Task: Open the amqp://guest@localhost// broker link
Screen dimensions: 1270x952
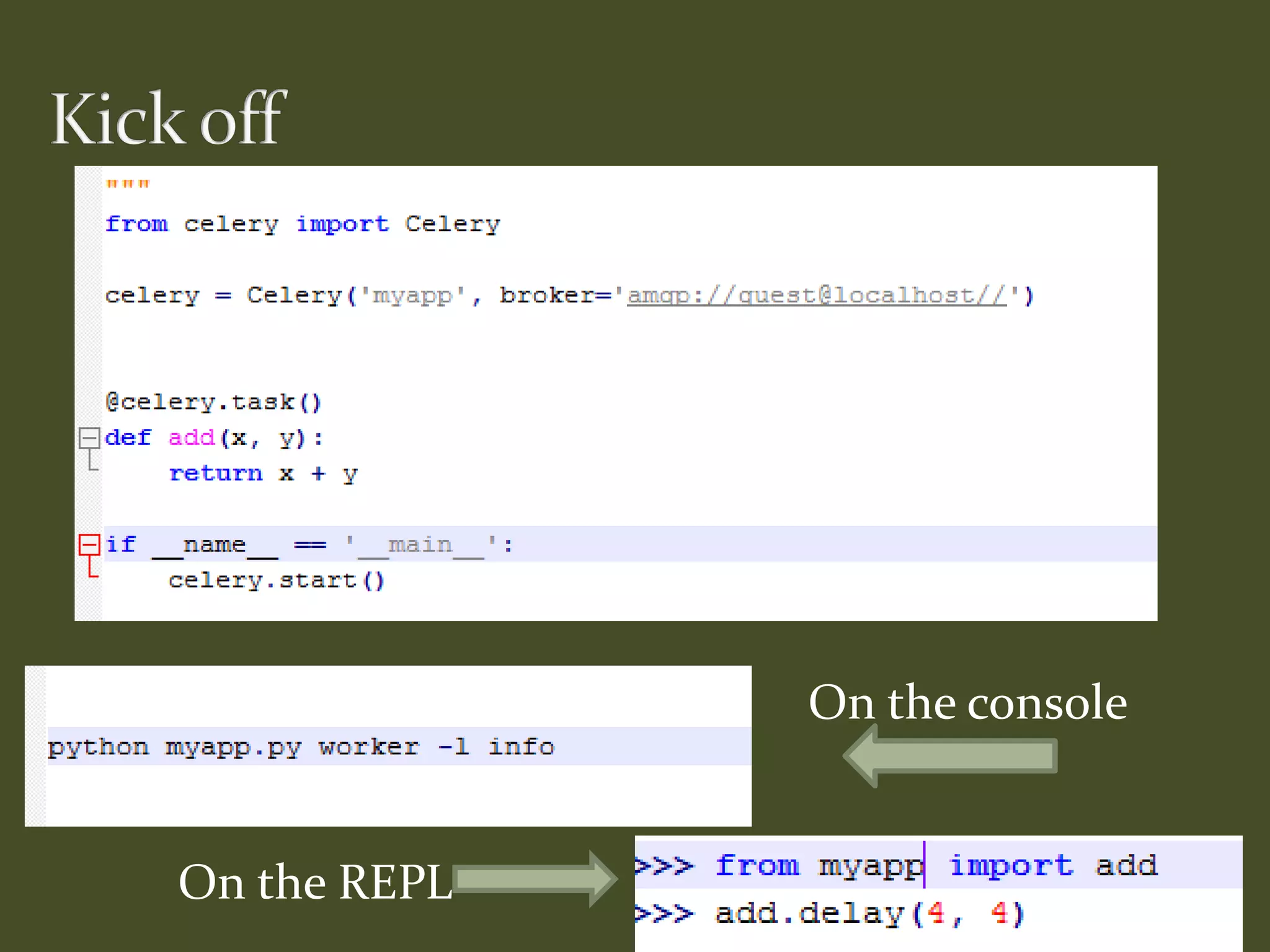Action: 817,296
